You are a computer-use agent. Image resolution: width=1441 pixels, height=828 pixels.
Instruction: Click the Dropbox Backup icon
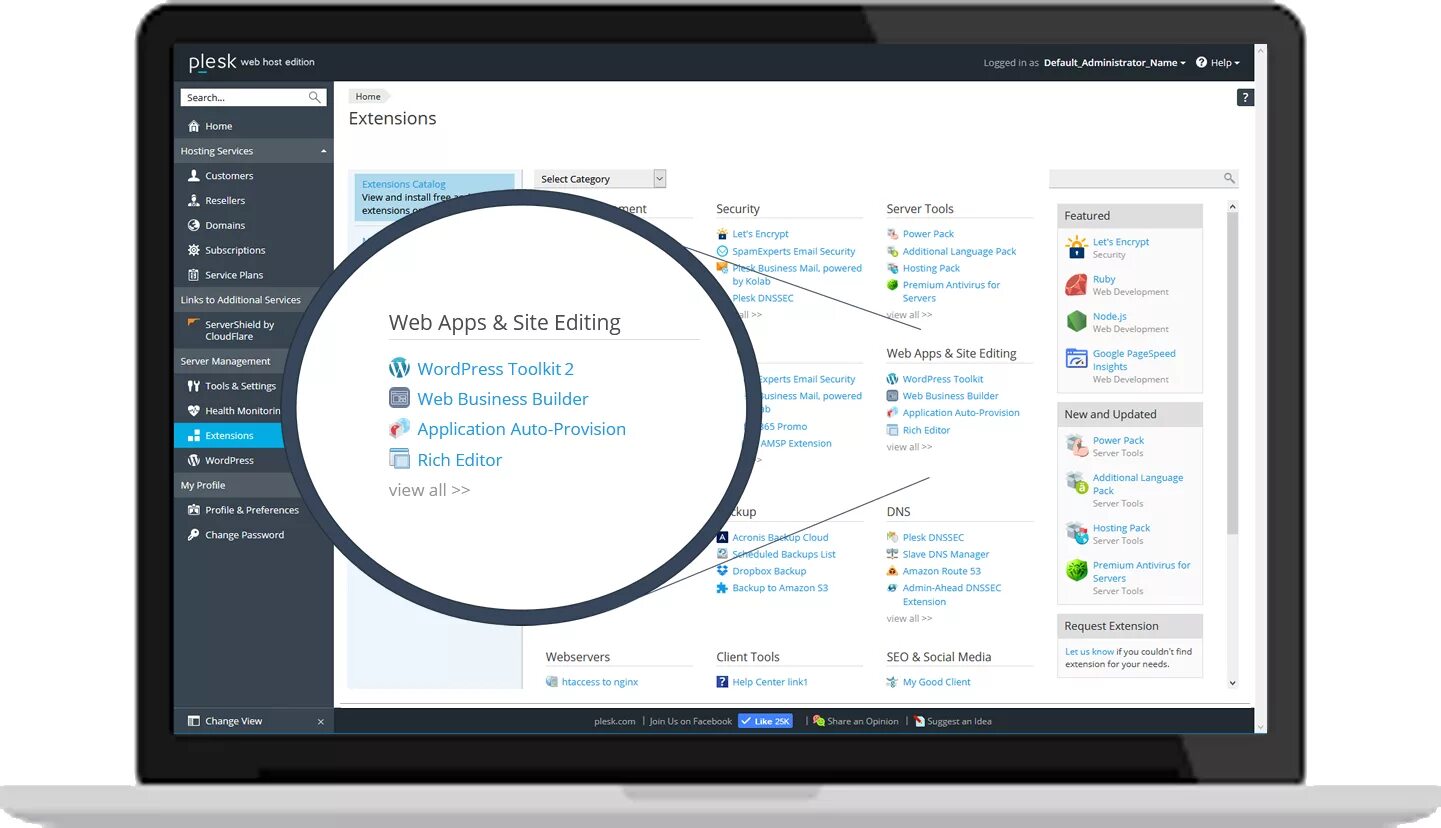723,571
